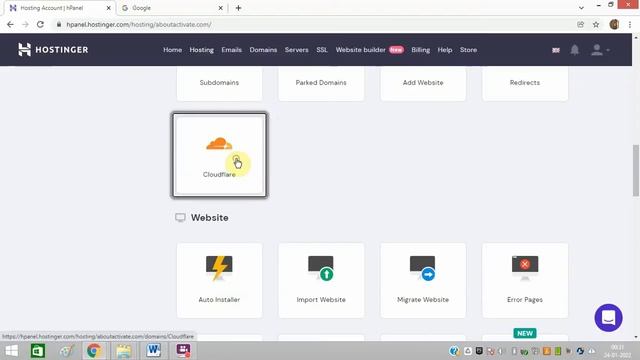Go forward in browser history
Screen dimensions: 640x360
pyautogui.click(x=25, y=24)
